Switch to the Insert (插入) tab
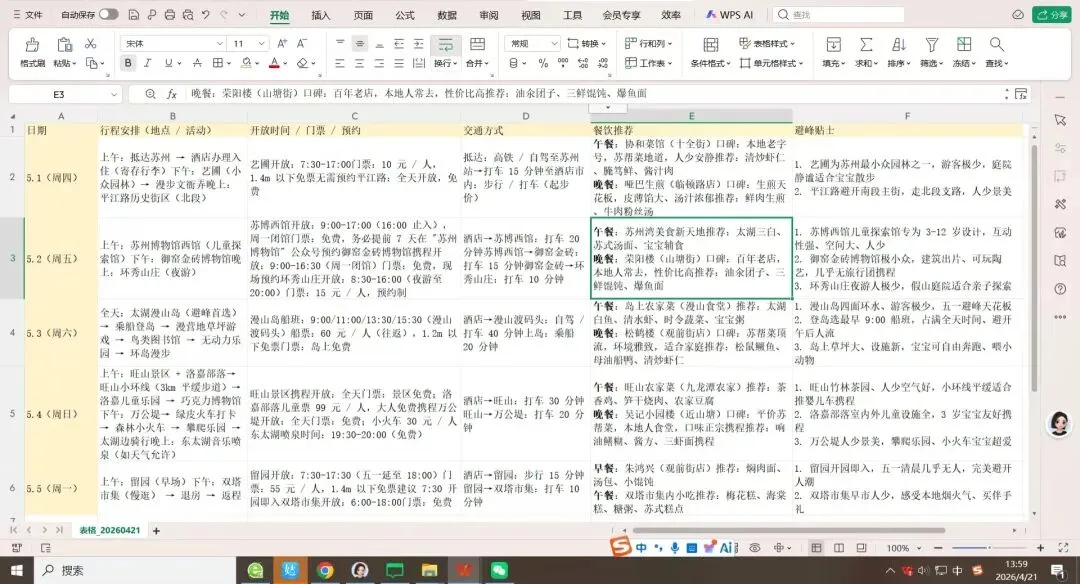This screenshot has width=1080, height=584. [321, 15]
